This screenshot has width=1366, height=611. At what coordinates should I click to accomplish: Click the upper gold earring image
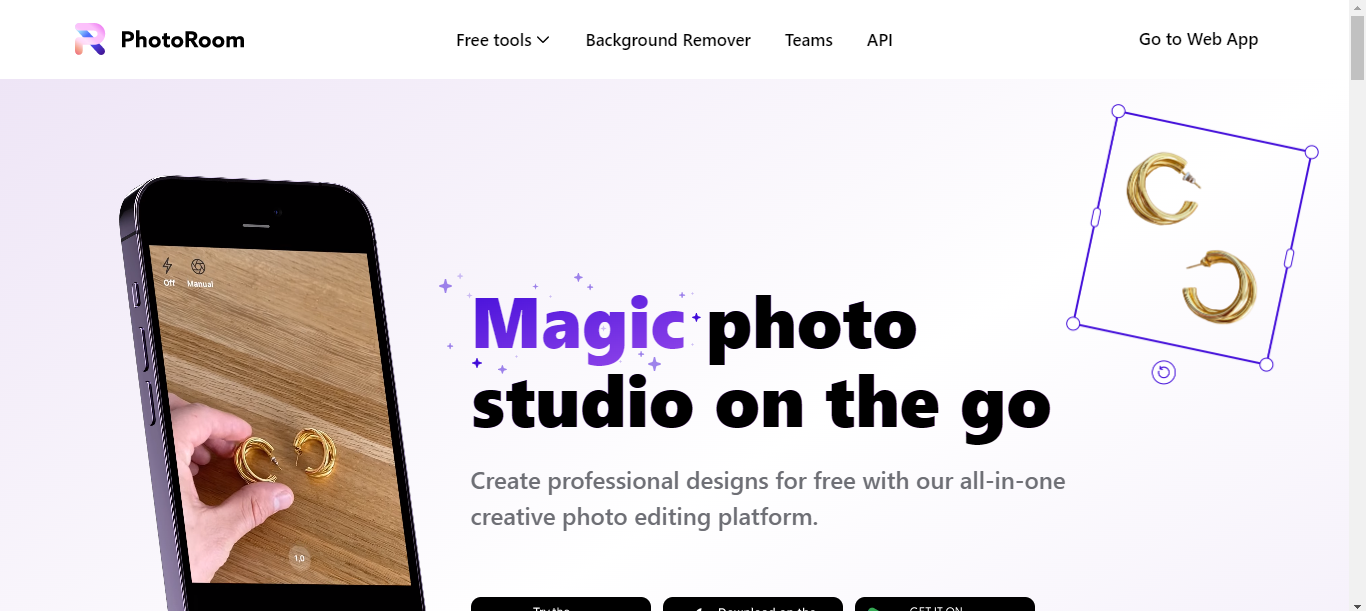click(x=1163, y=188)
